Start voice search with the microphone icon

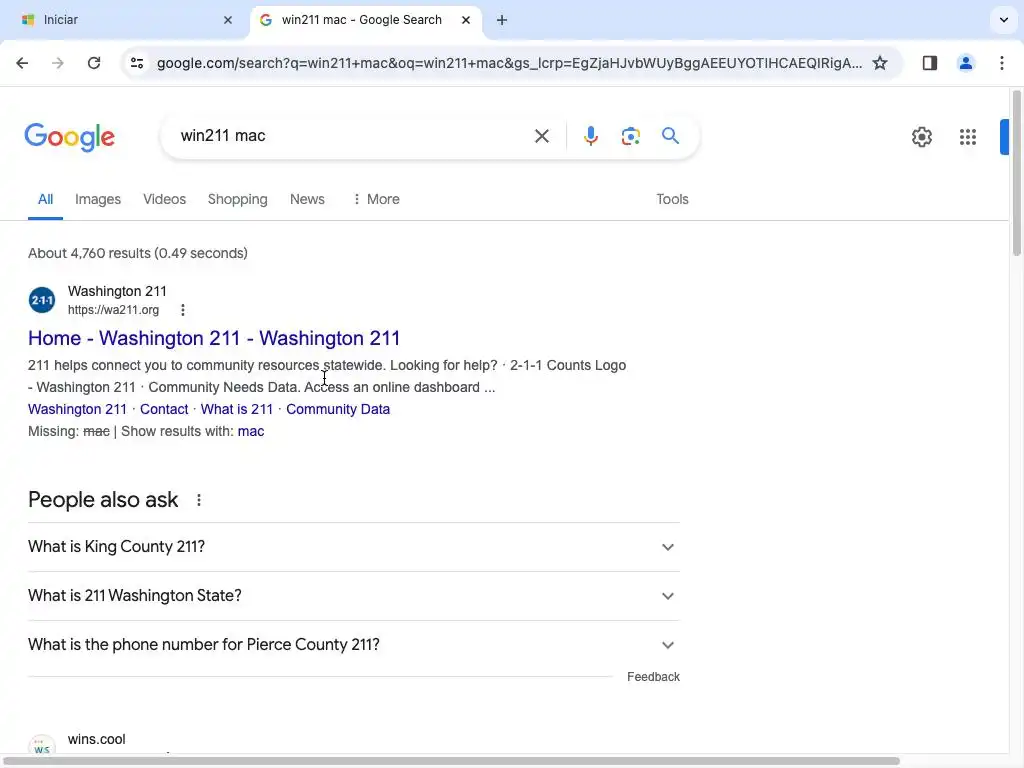(590, 136)
